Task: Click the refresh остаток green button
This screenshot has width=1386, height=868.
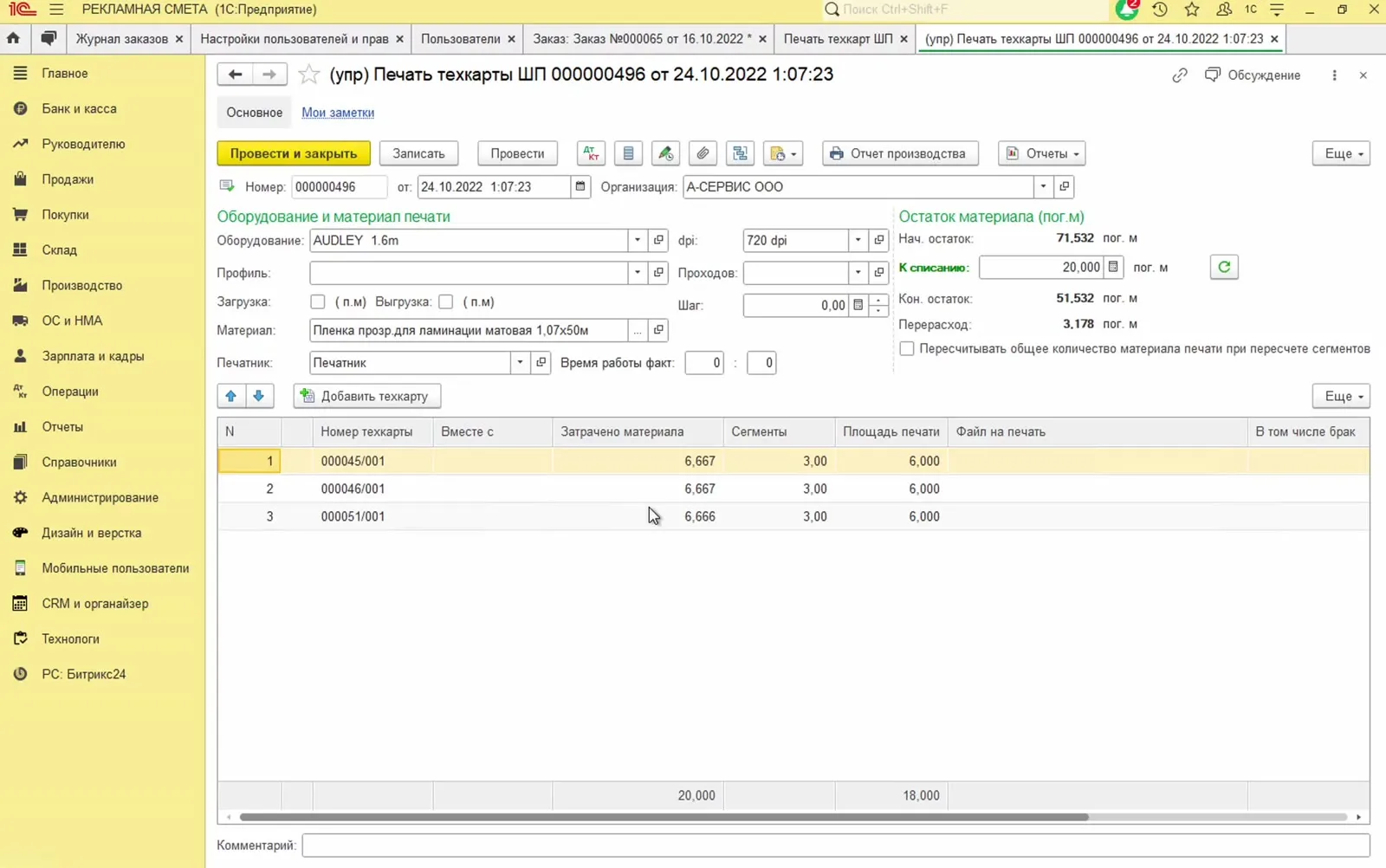Action: point(1223,267)
